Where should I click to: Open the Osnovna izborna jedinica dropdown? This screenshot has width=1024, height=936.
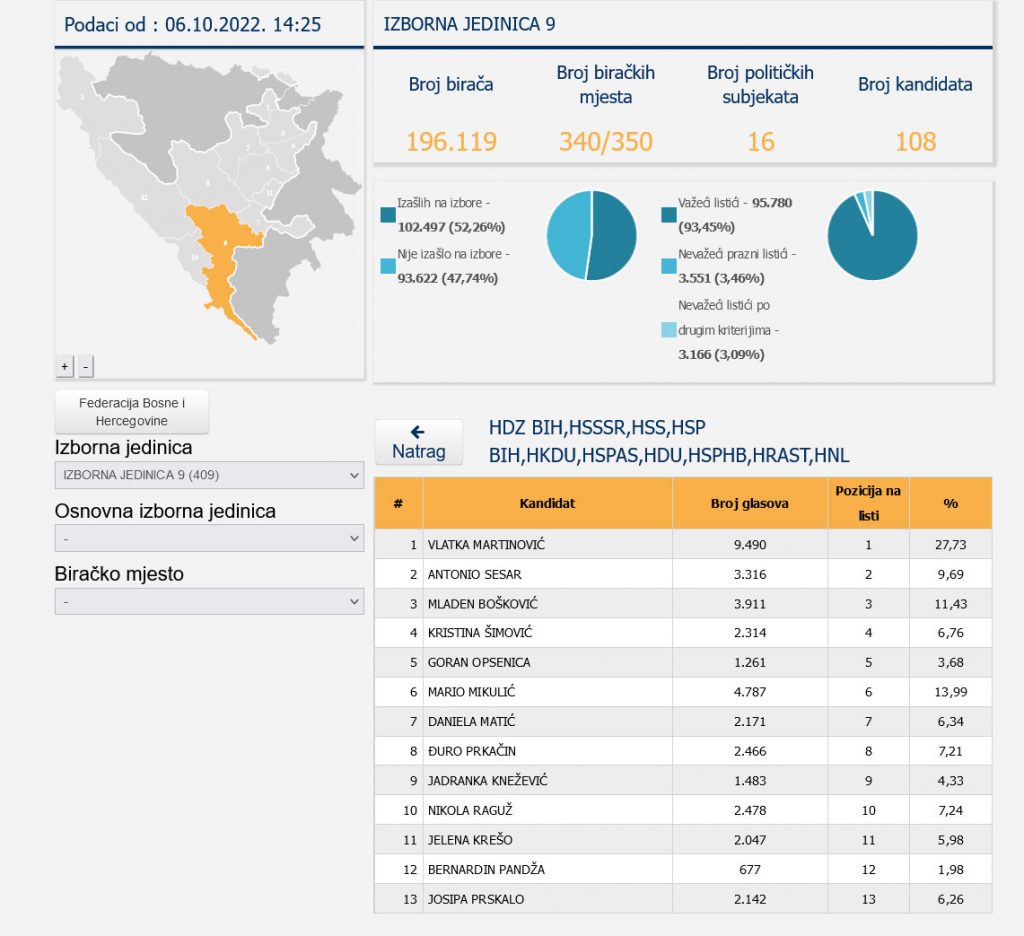point(209,538)
